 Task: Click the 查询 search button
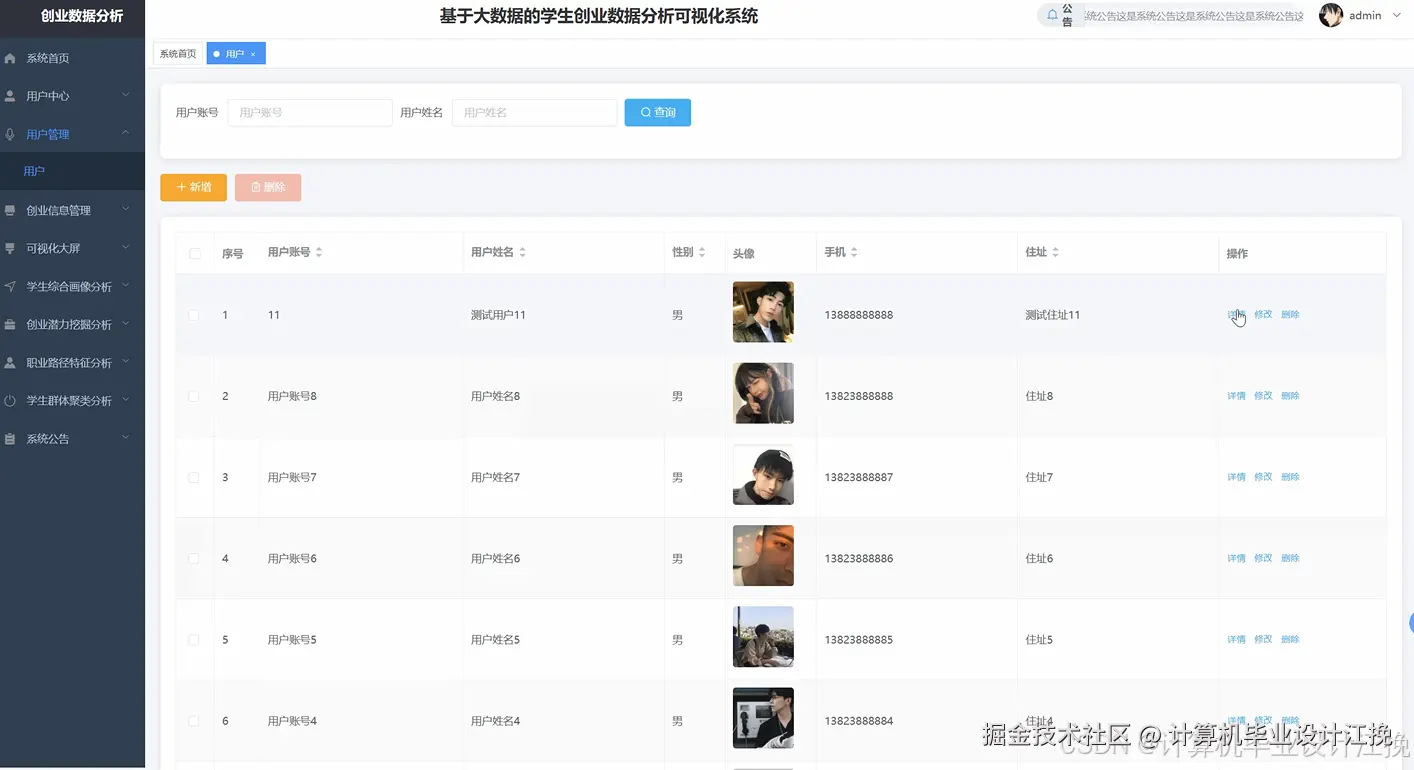[657, 113]
